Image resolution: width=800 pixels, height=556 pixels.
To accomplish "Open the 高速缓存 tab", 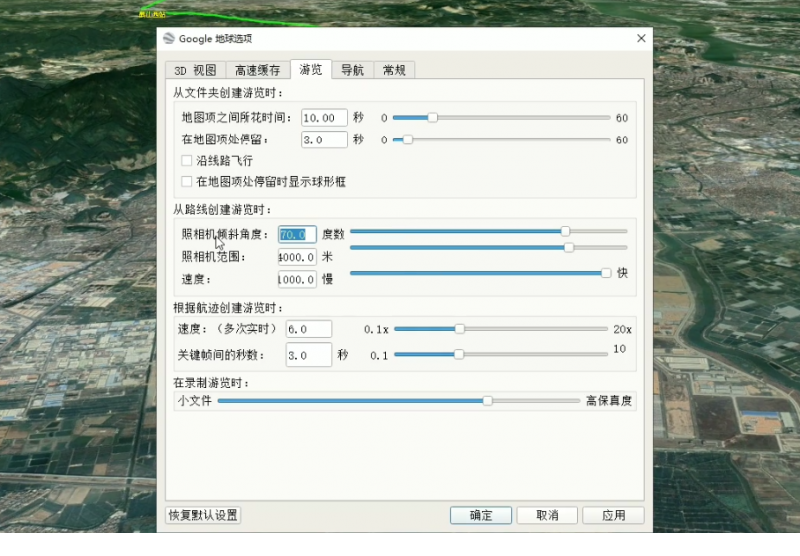I will coord(258,70).
